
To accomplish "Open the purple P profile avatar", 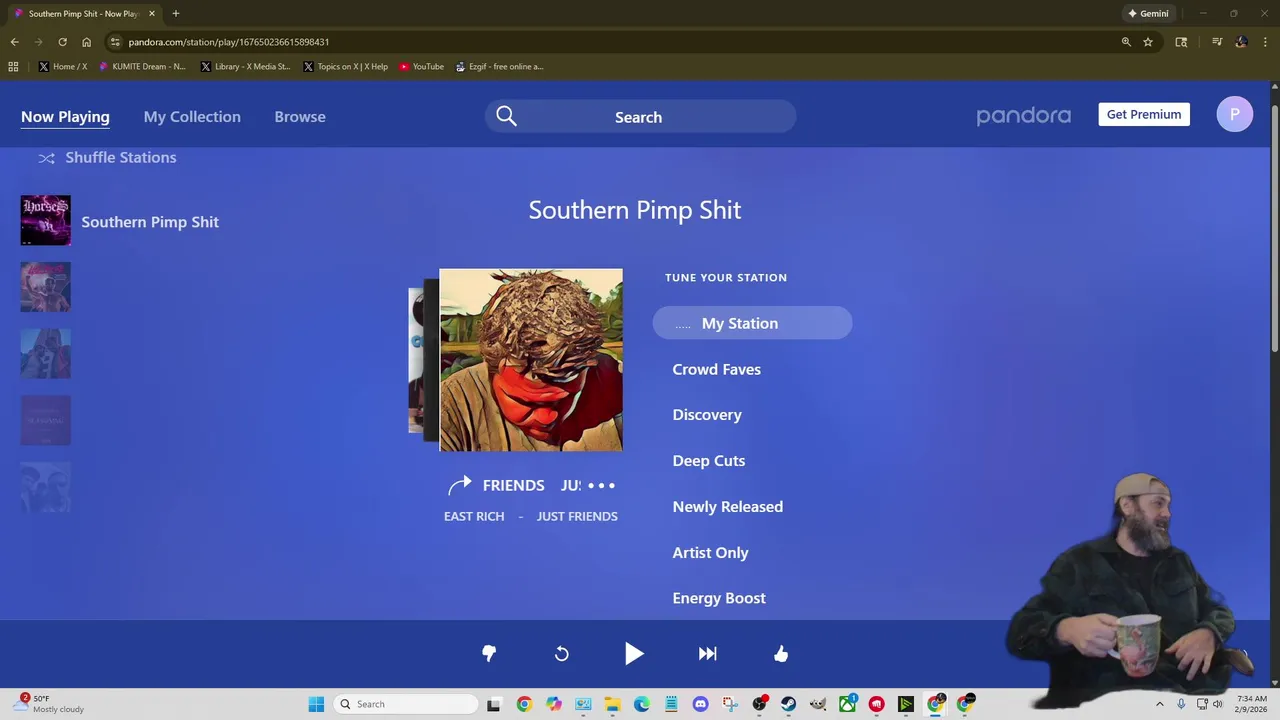I will pos(1234,114).
